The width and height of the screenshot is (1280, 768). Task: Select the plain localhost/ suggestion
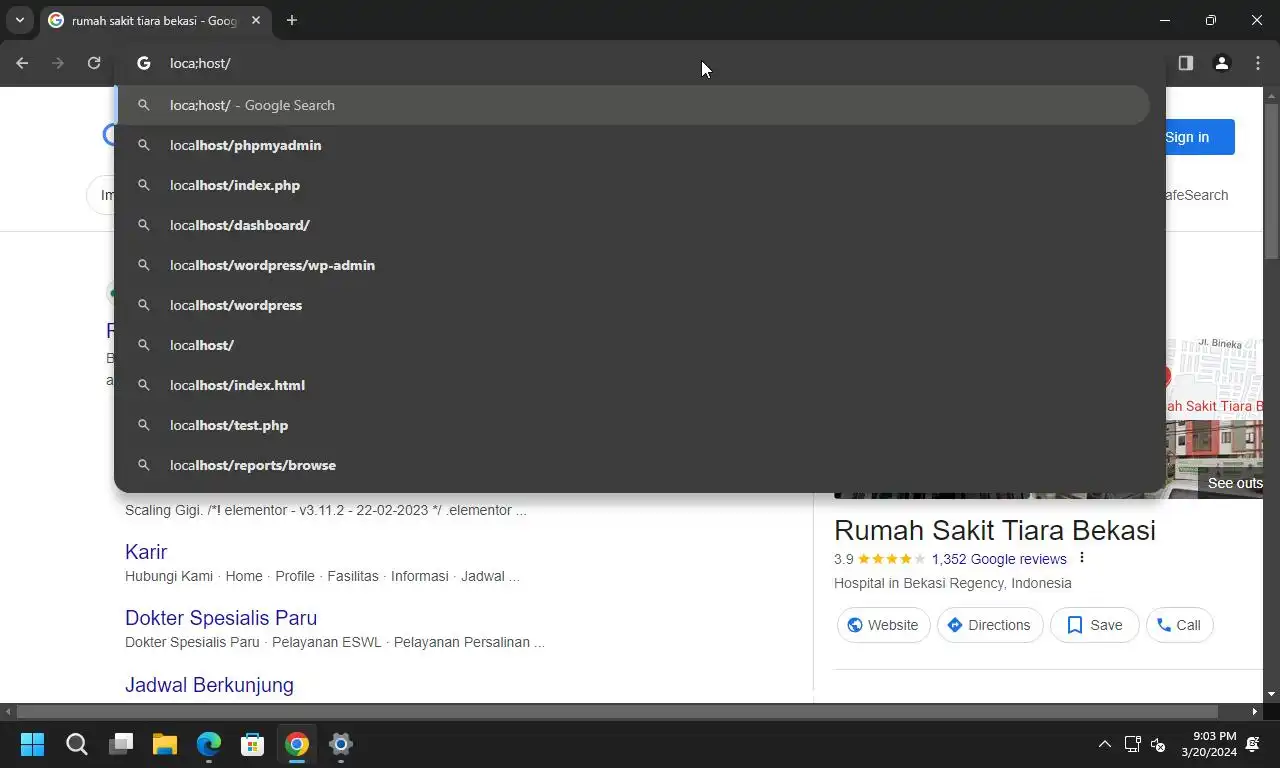point(632,345)
